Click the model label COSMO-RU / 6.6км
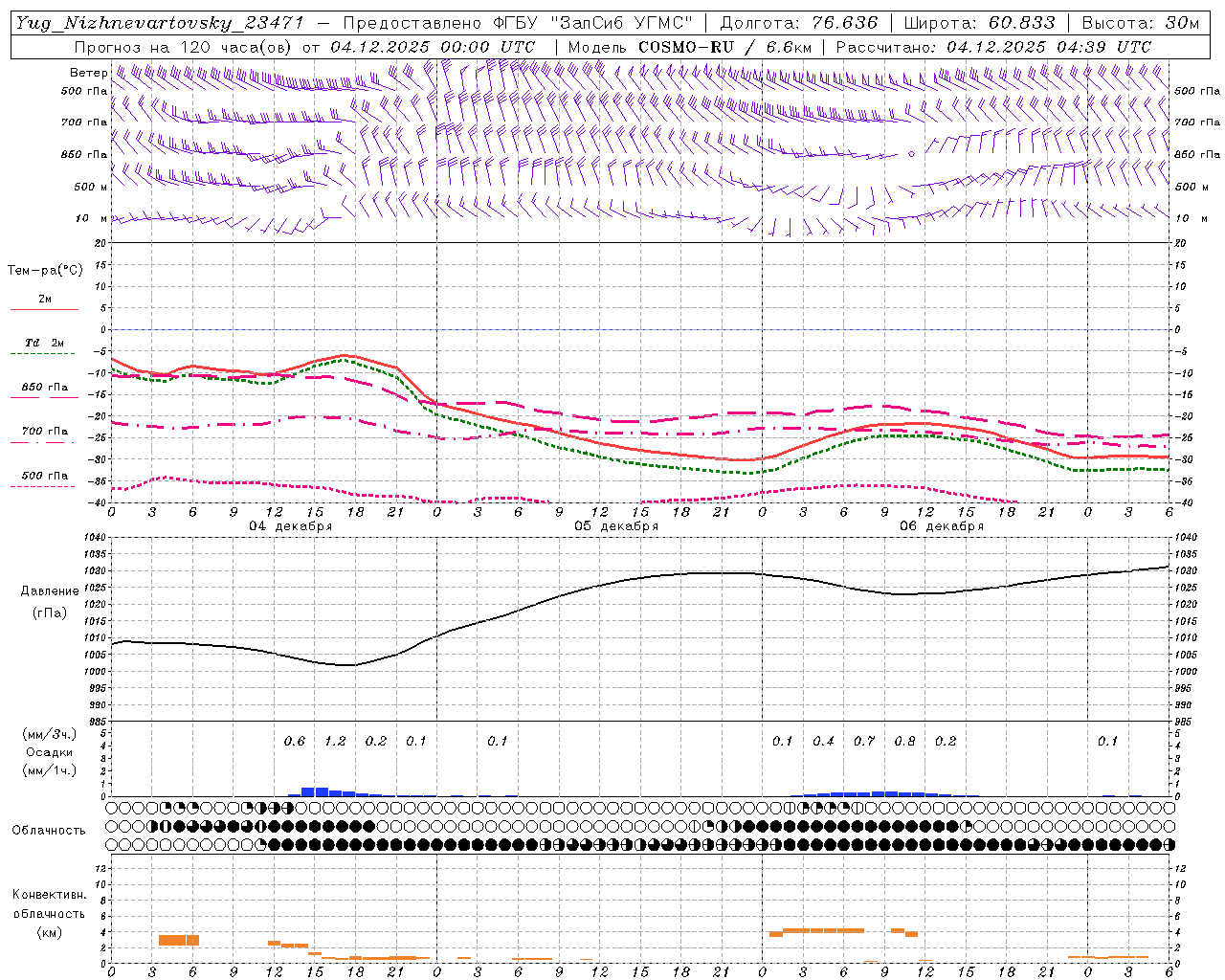 click(724, 47)
